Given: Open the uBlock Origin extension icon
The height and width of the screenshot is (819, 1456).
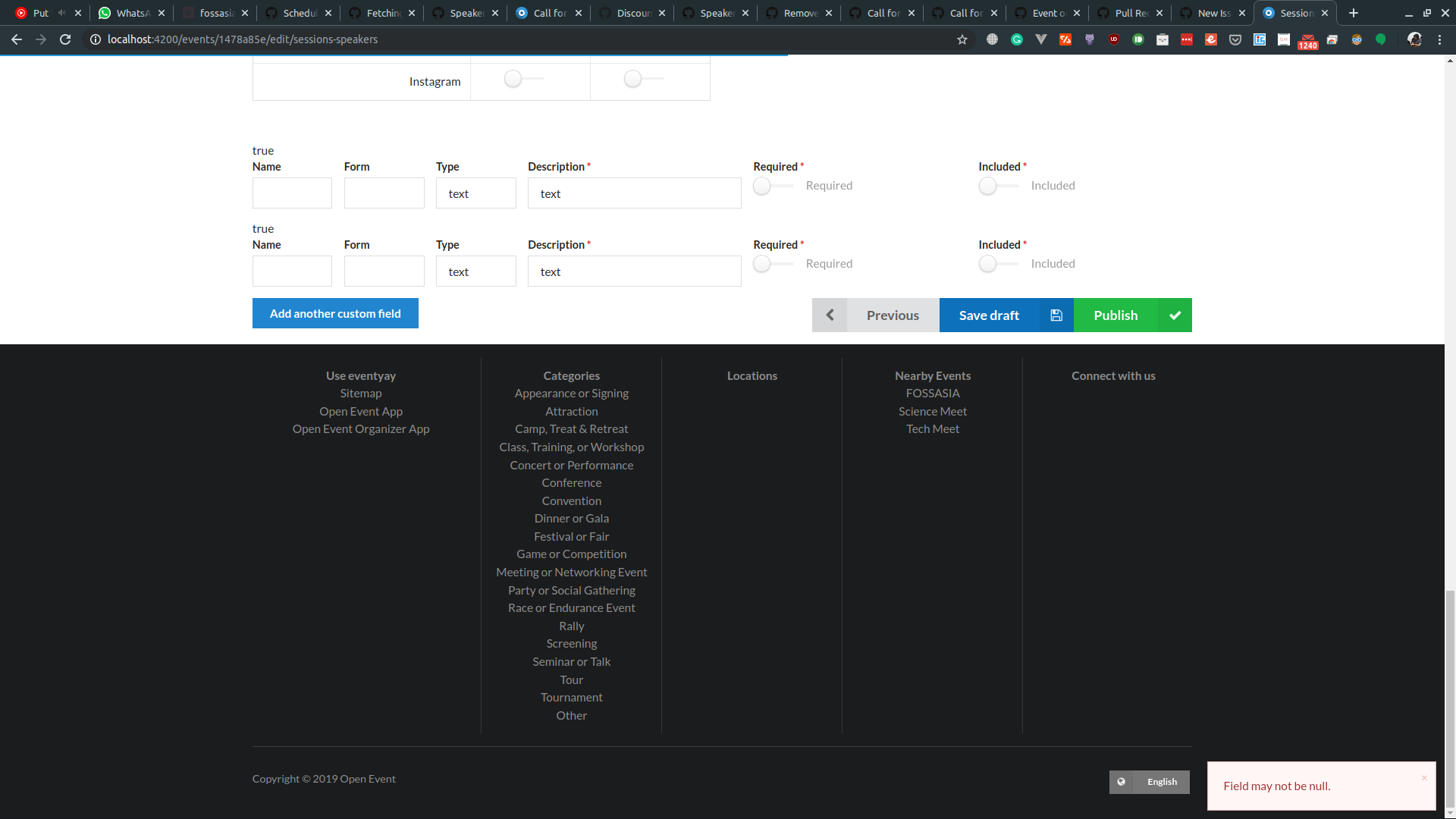Looking at the screenshot, I should (x=1114, y=39).
